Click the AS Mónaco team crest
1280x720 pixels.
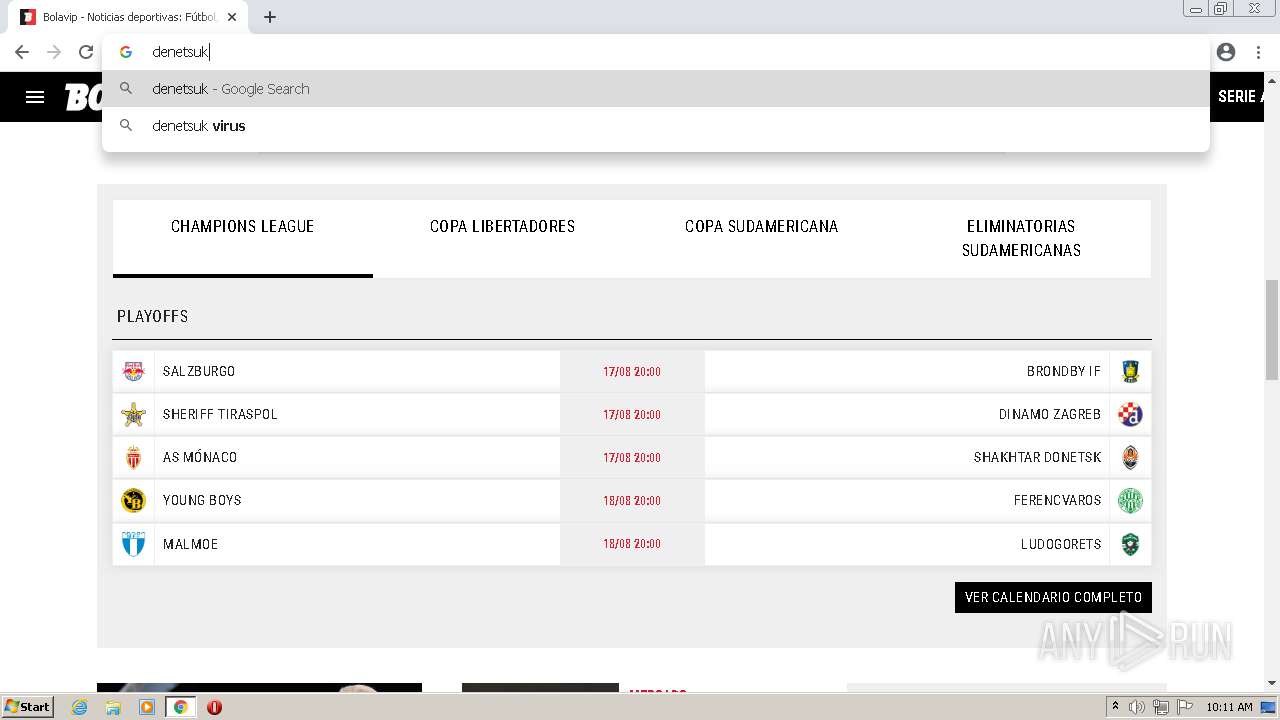coord(133,457)
